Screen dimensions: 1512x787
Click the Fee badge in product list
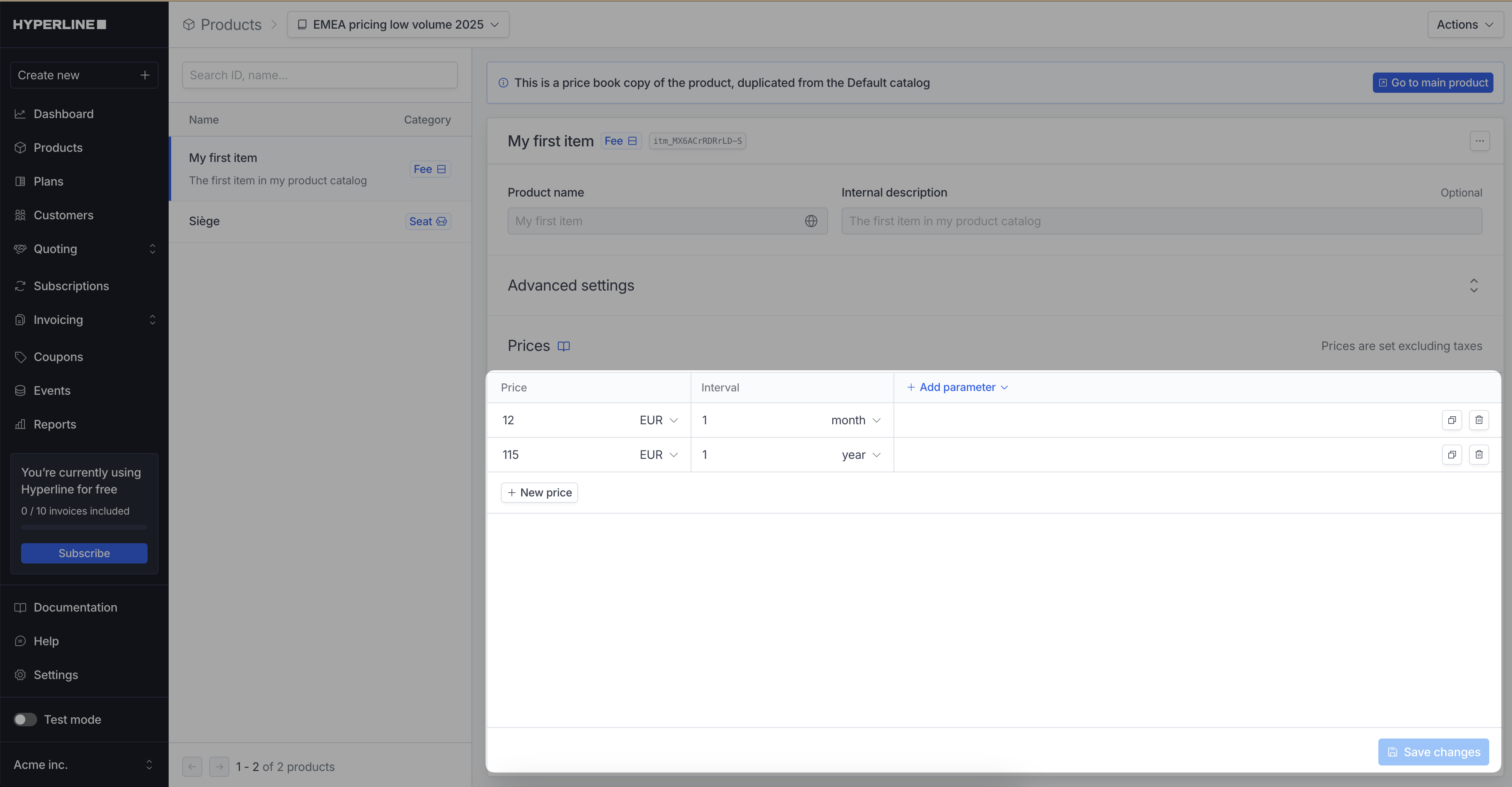[x=430, y=169]
